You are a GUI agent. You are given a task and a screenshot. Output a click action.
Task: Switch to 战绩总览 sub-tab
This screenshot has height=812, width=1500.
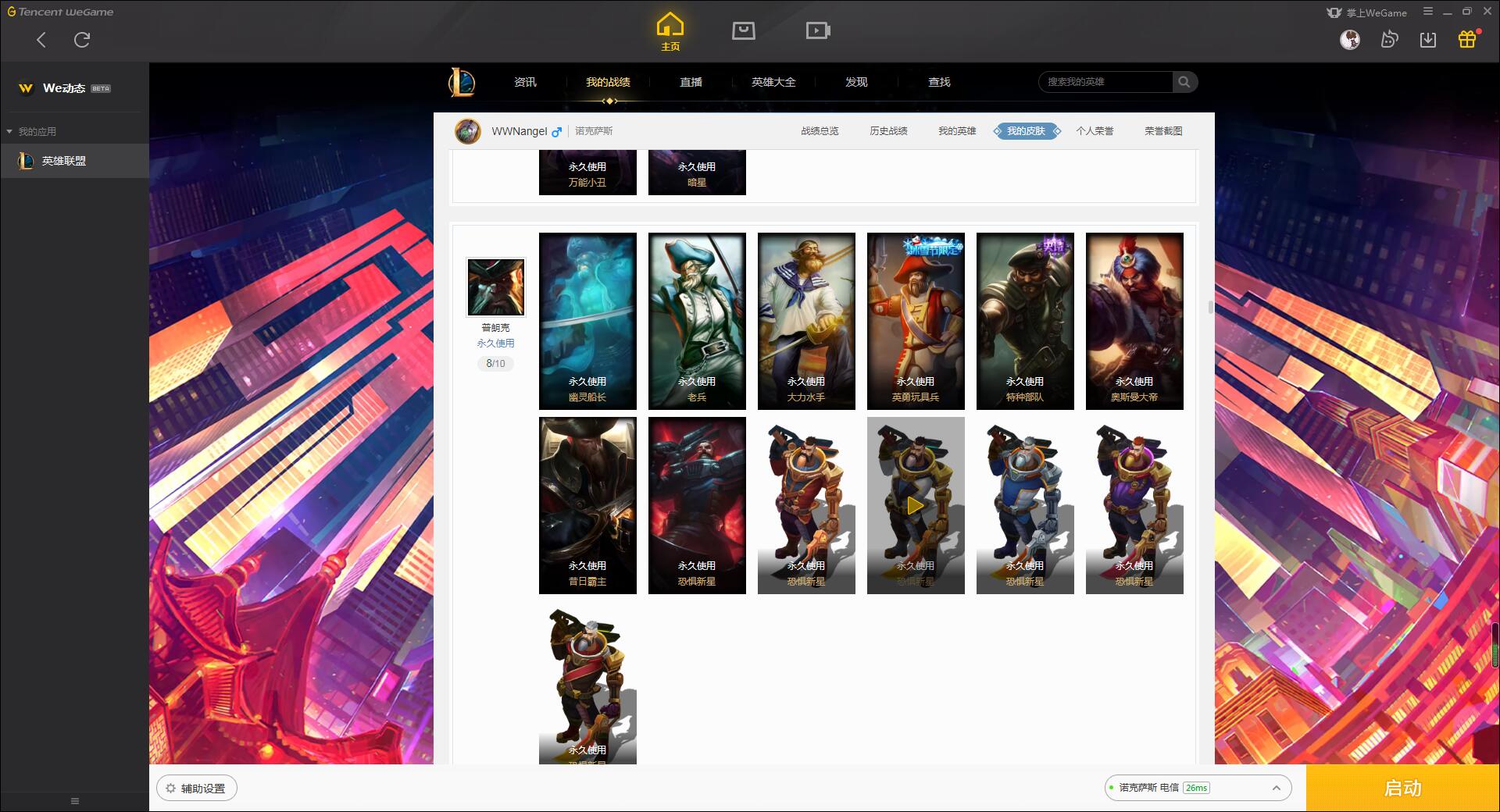[820, 131]
